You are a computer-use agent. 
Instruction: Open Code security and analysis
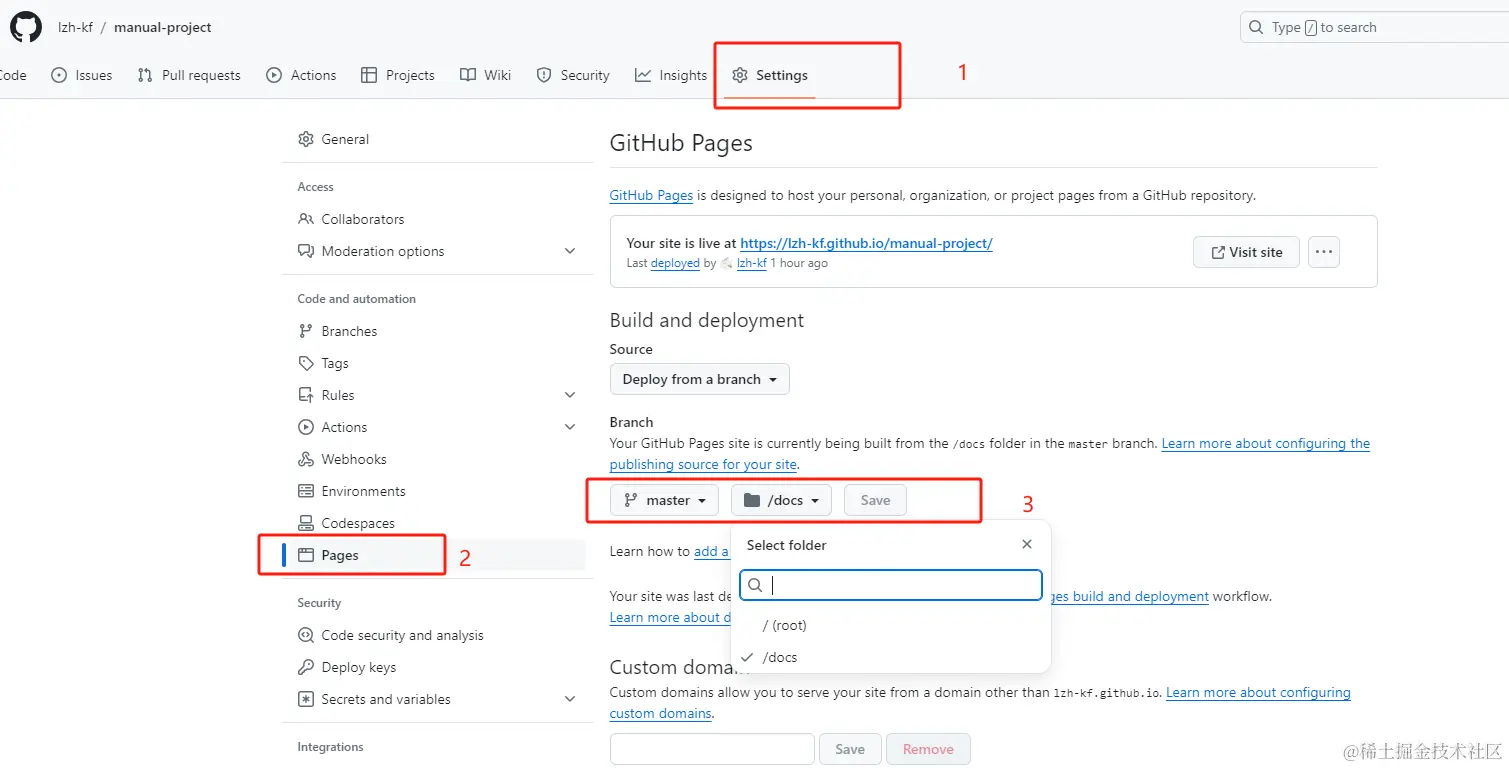click(402, 635)
